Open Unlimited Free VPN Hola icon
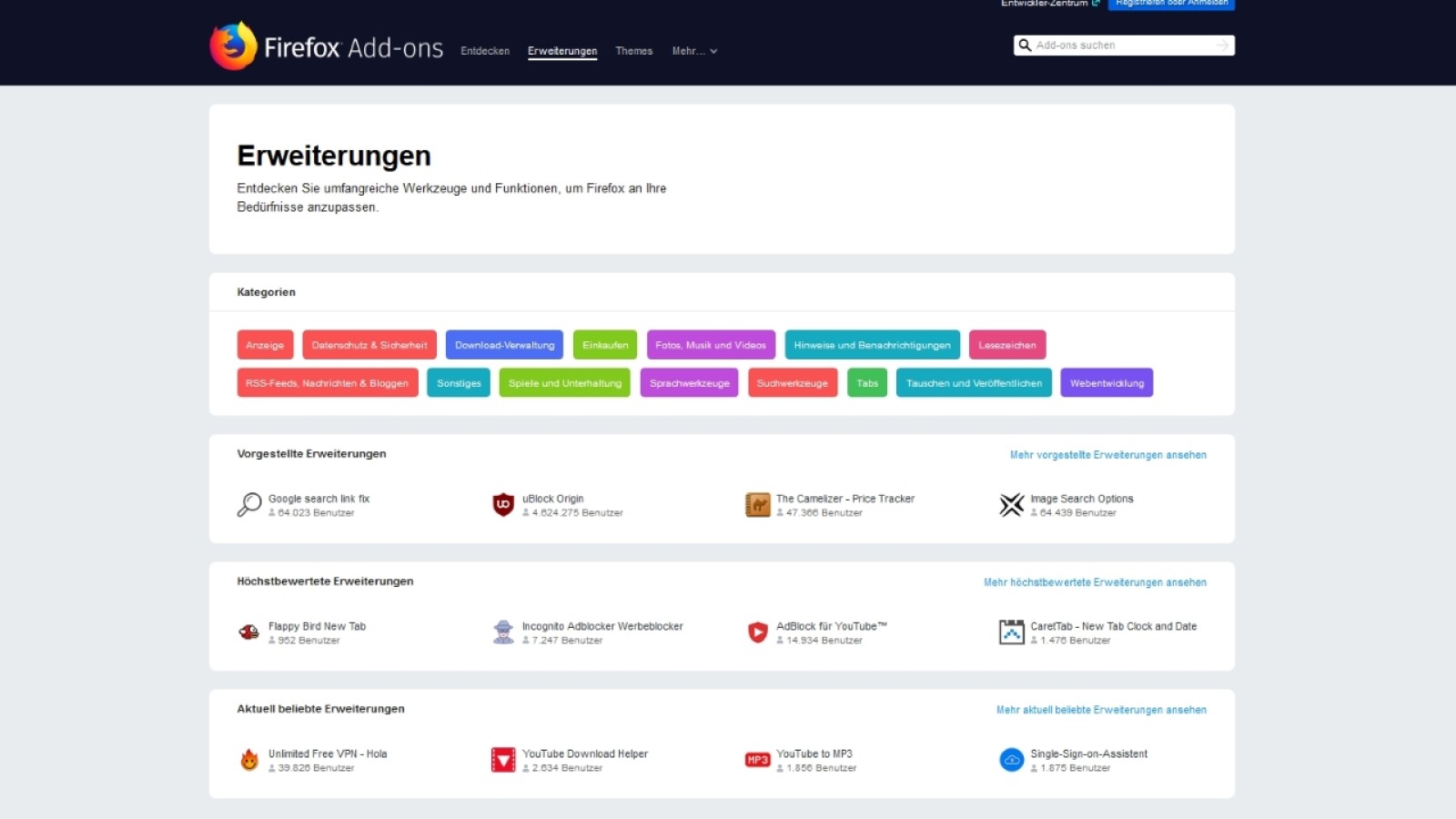1456x819 pixels. pyautogui.click(x=249, y=759)
